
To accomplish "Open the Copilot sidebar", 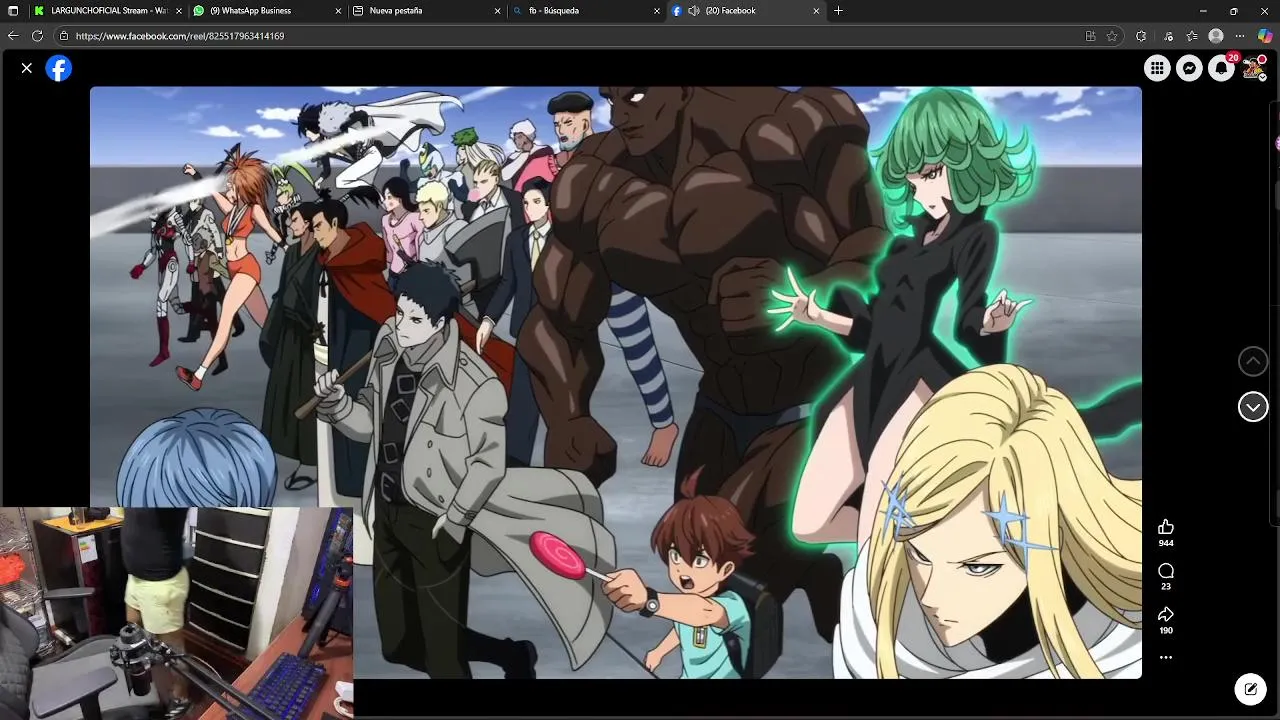I will 1265,36.
